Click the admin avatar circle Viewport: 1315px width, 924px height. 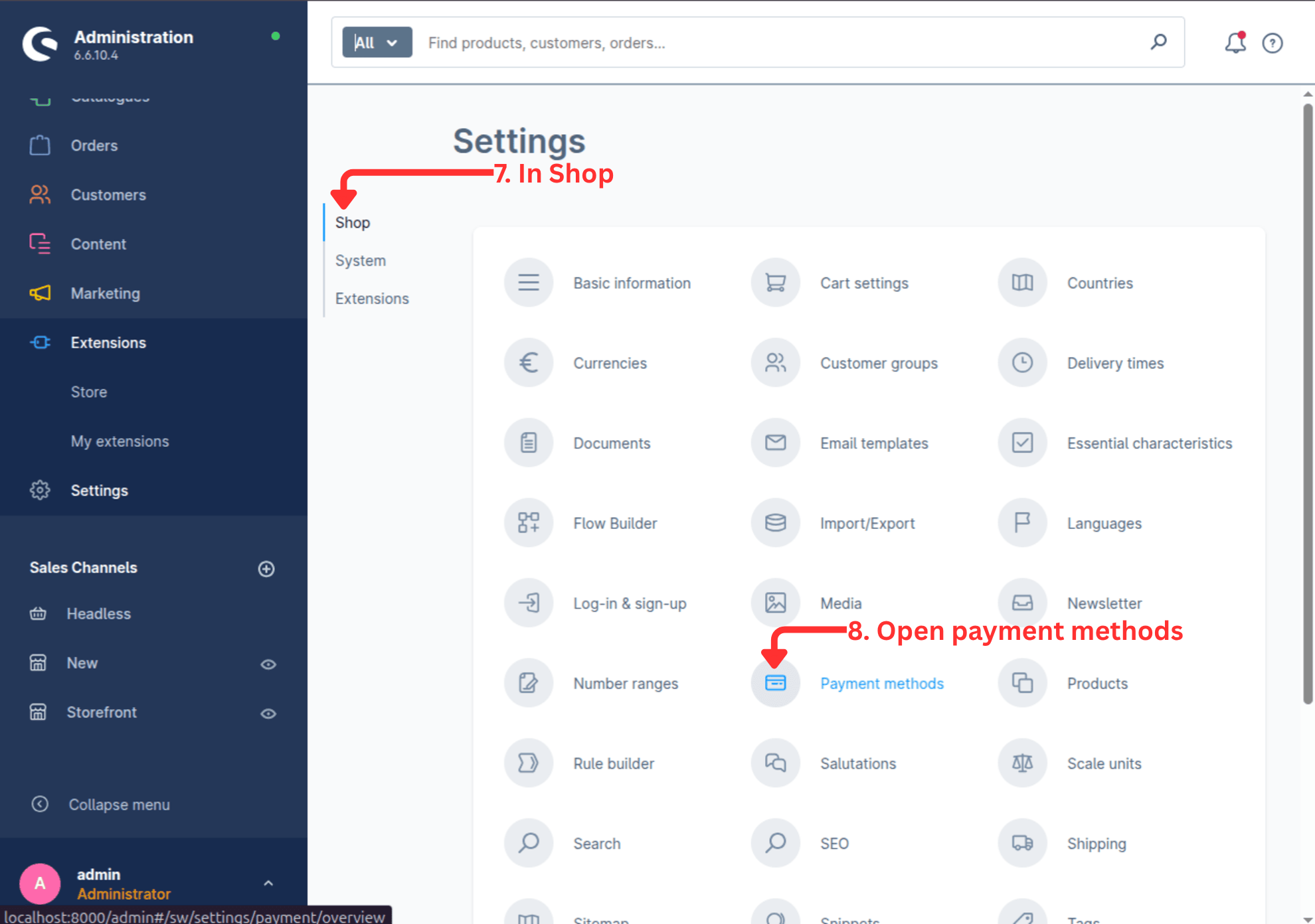coord(40,884)
